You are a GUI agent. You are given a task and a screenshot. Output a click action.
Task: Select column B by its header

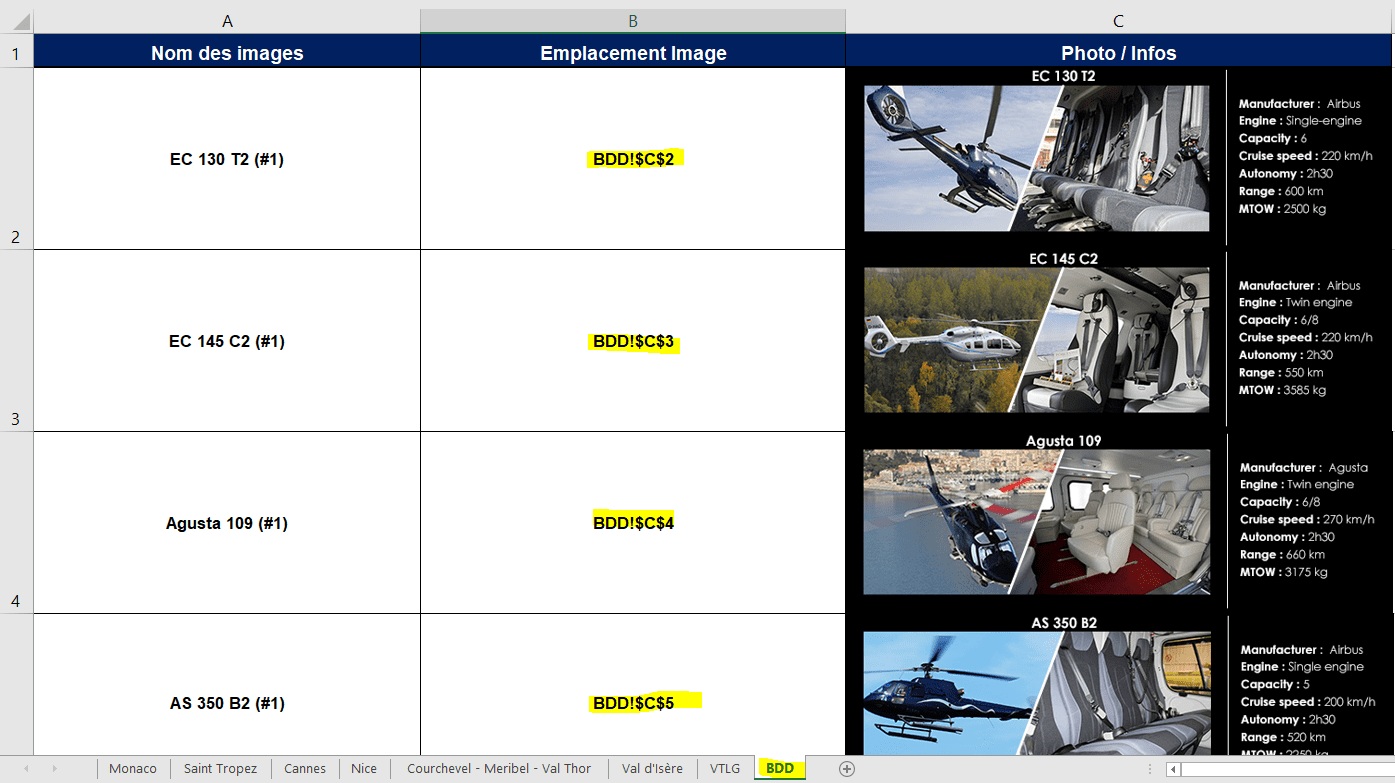click(x=633, y=21)
